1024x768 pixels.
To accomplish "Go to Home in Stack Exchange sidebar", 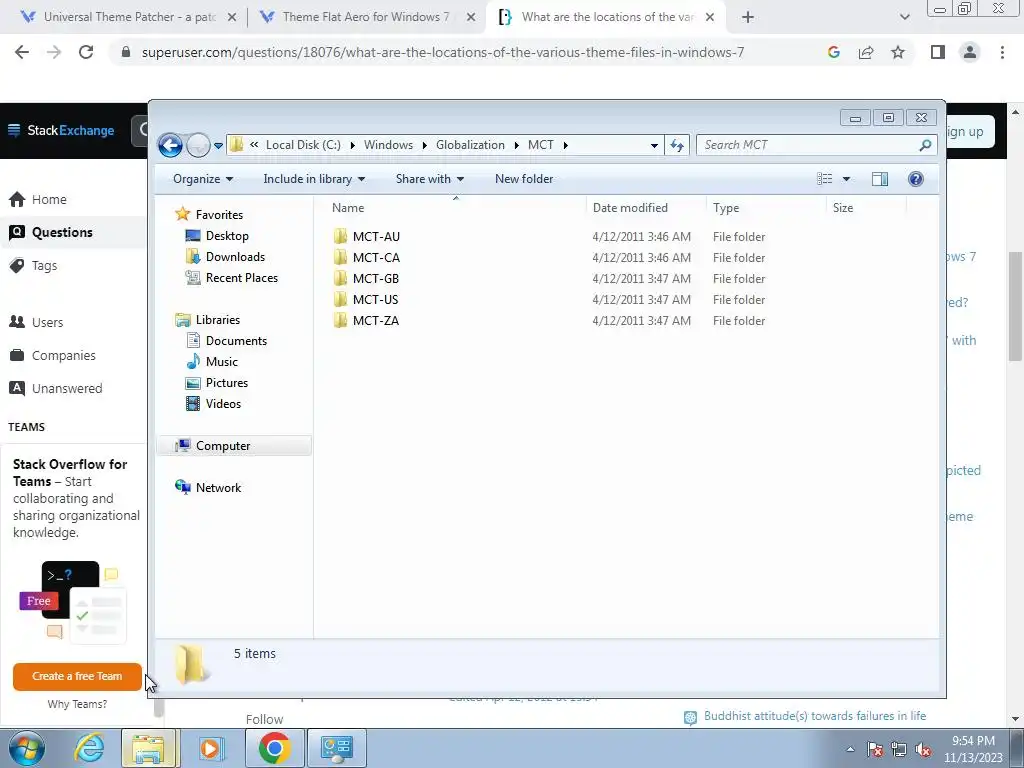I will (x=38, y=199).
